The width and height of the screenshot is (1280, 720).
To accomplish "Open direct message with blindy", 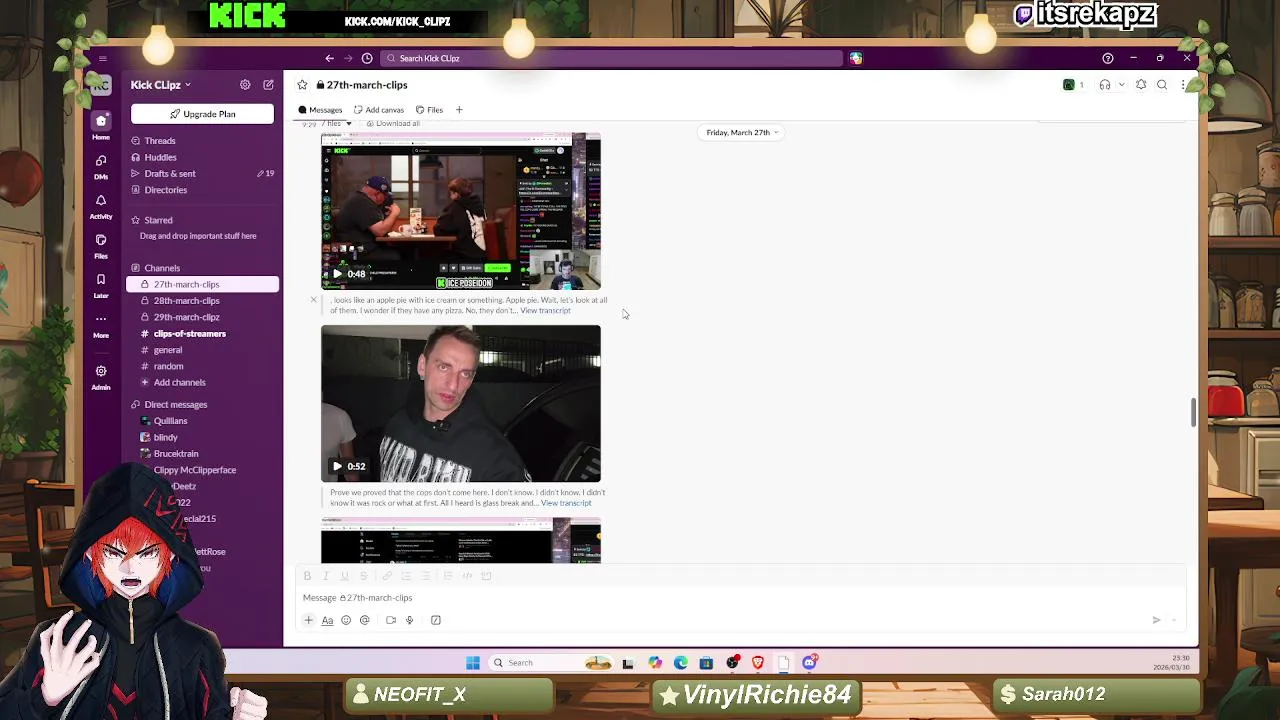I will coord(165,437).
